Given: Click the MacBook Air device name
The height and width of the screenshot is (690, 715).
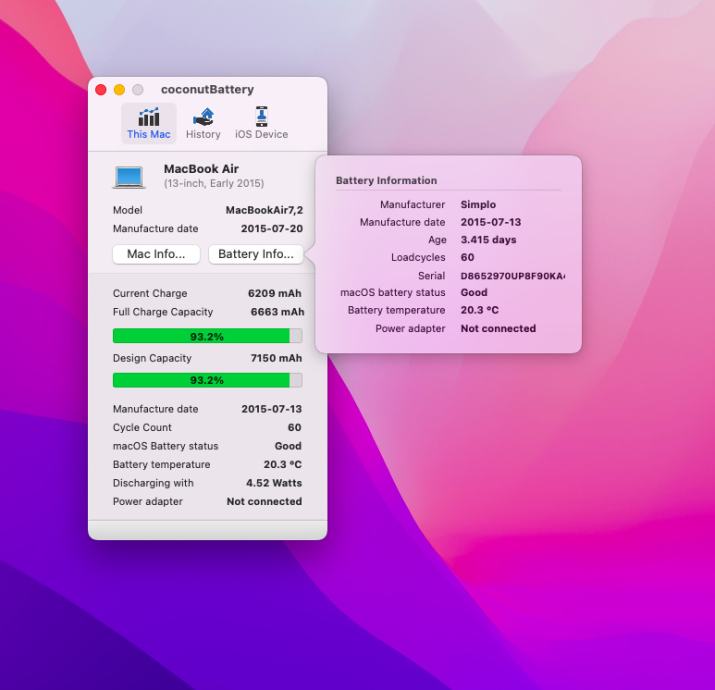Looking at the screenshot, I should [x=201, y=169].
